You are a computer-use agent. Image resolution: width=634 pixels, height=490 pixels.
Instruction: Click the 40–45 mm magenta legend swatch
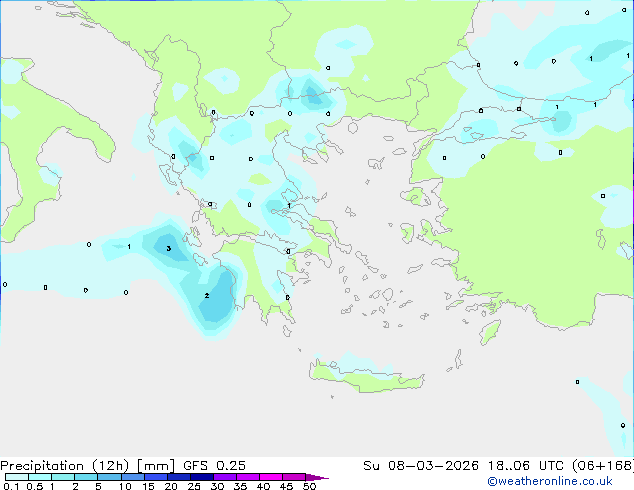[271, 477]
